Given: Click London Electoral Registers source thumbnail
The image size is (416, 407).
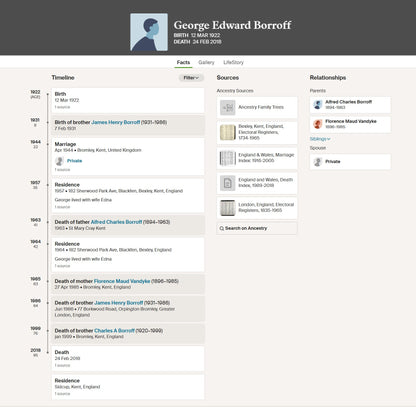Looking at the screenshot, I should point(228,208).
